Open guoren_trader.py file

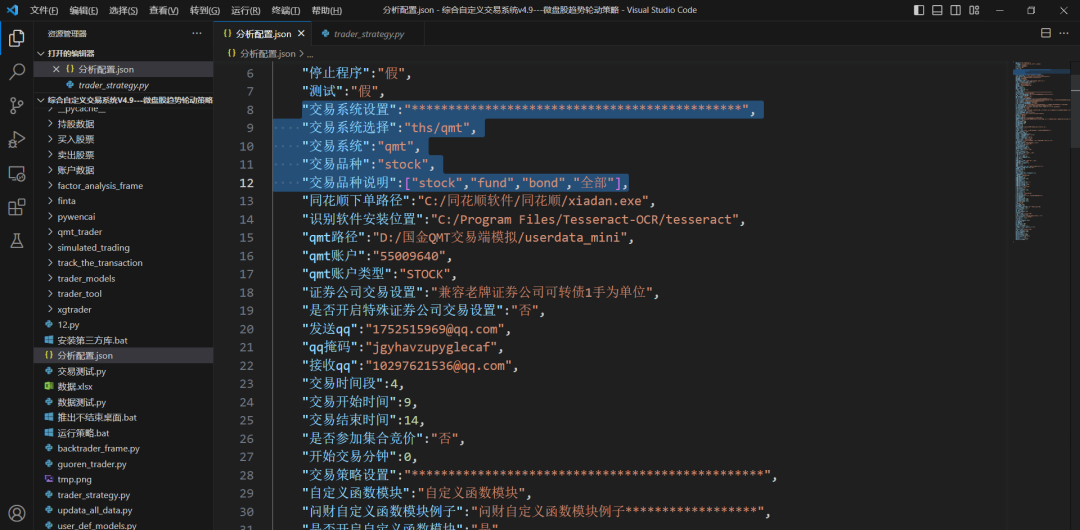pyautogui.click(x=92, y=464)
